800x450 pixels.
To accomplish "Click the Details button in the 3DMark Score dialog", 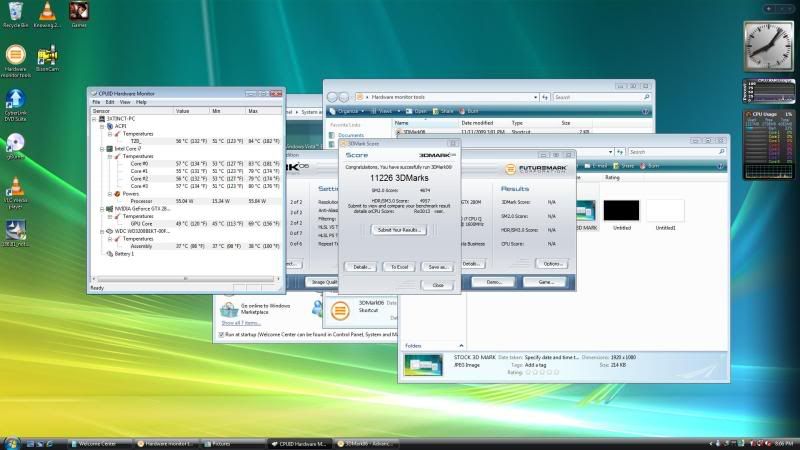I will pyautogui.click(x=361, y=267).
